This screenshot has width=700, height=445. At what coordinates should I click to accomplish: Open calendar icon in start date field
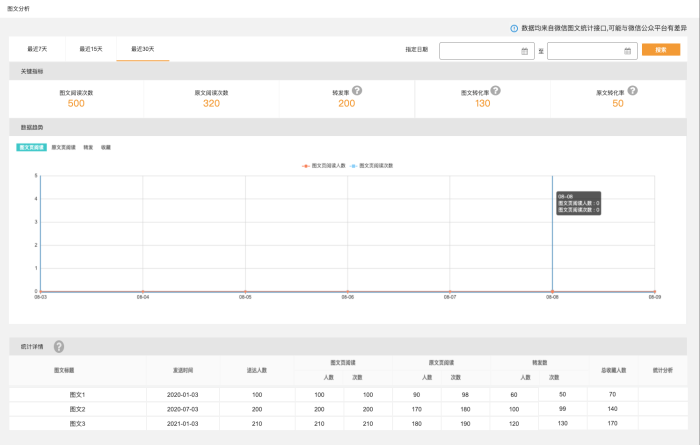tap(524, 50)
